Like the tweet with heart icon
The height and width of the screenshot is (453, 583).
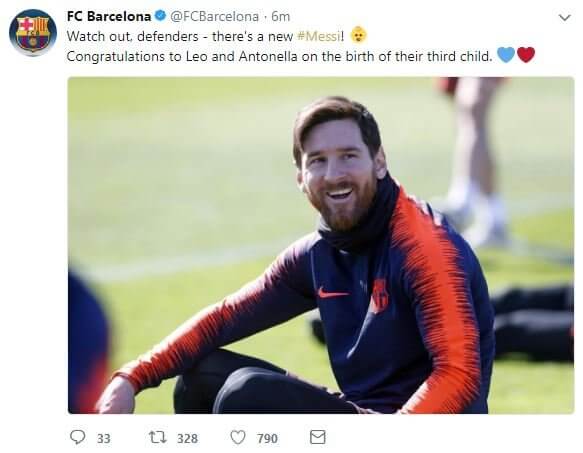[238, 437]
